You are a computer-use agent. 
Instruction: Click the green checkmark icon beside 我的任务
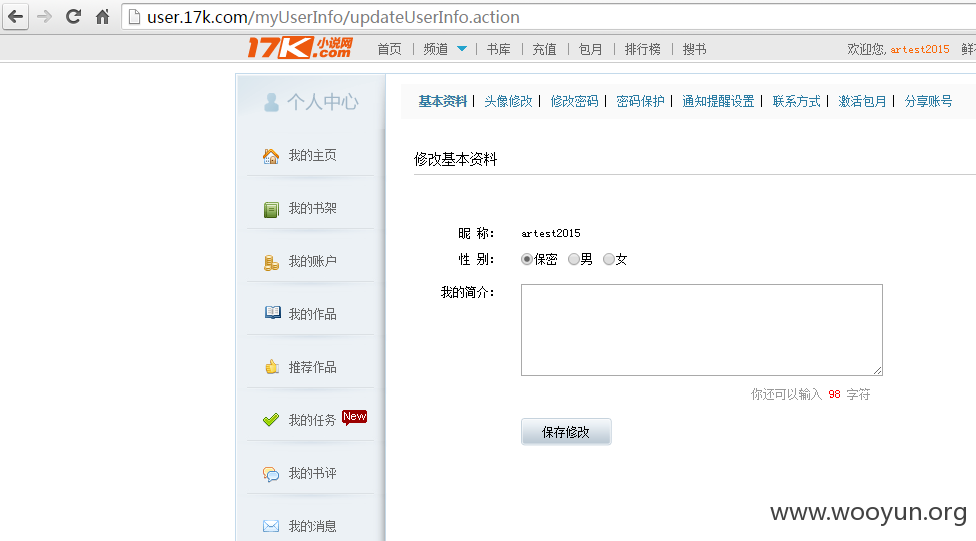tap(271, 420)
